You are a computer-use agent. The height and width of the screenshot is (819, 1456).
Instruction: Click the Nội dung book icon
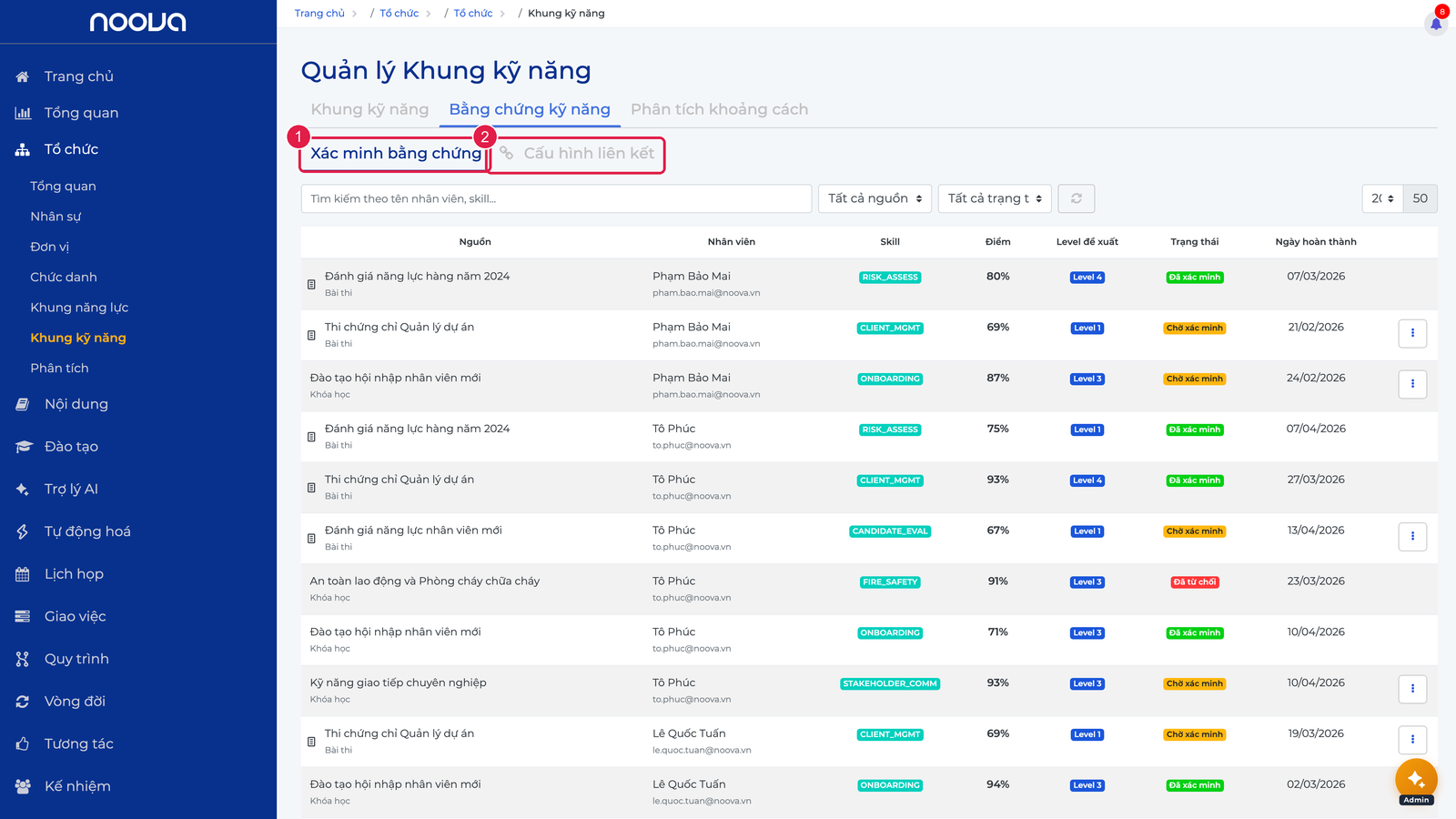point(23,404)
